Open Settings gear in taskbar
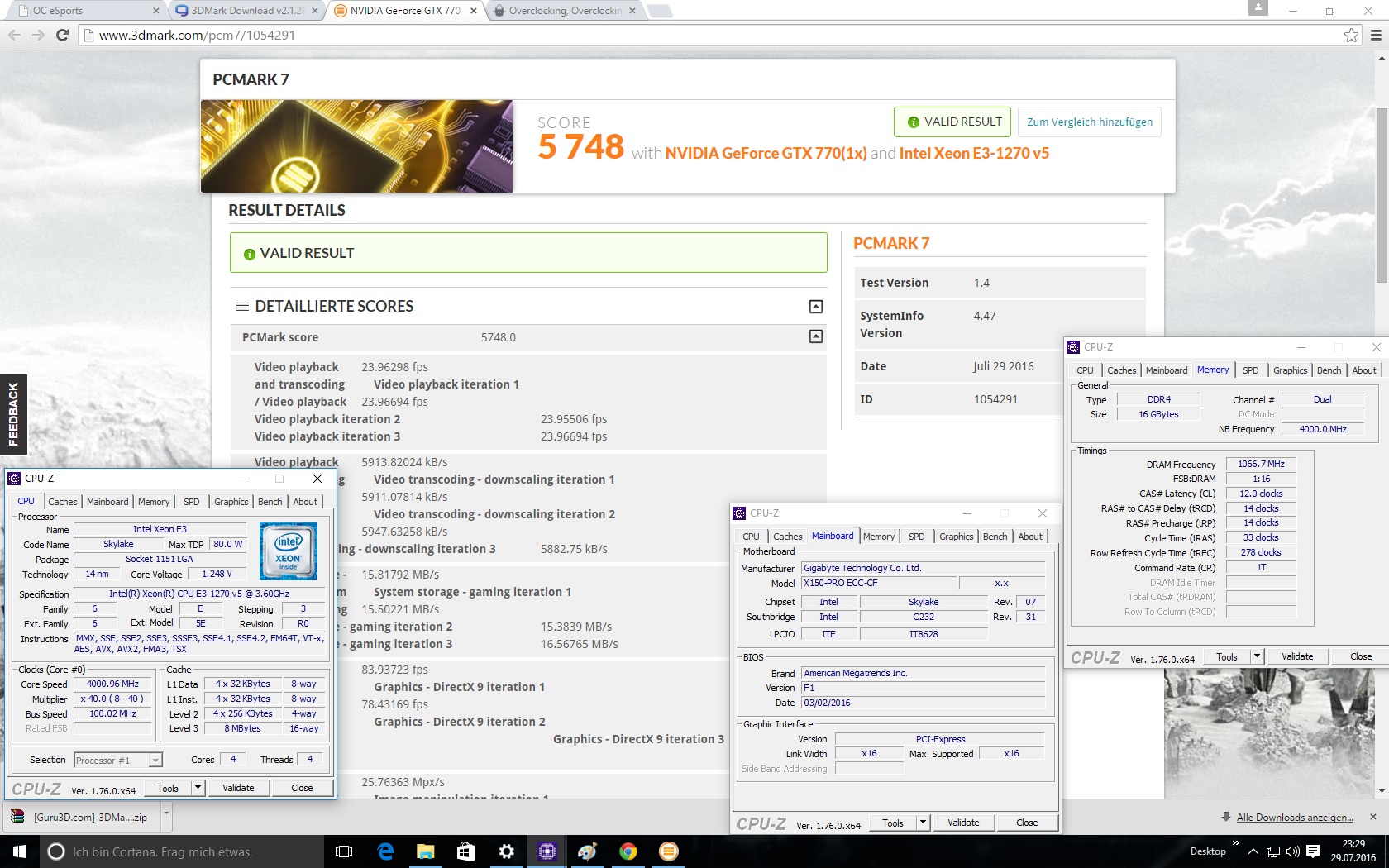Image resolution: width=1389 pixels, height=868 pixels. tap(507, 851)
